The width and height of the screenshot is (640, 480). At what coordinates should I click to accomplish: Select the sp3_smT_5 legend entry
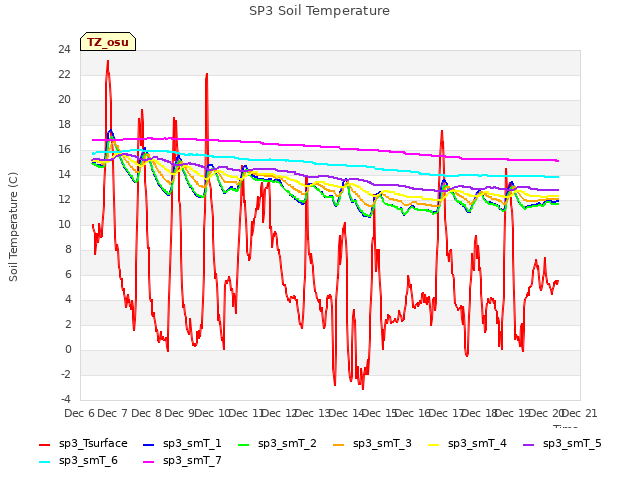pyautogui.click(x=562, y=443)
